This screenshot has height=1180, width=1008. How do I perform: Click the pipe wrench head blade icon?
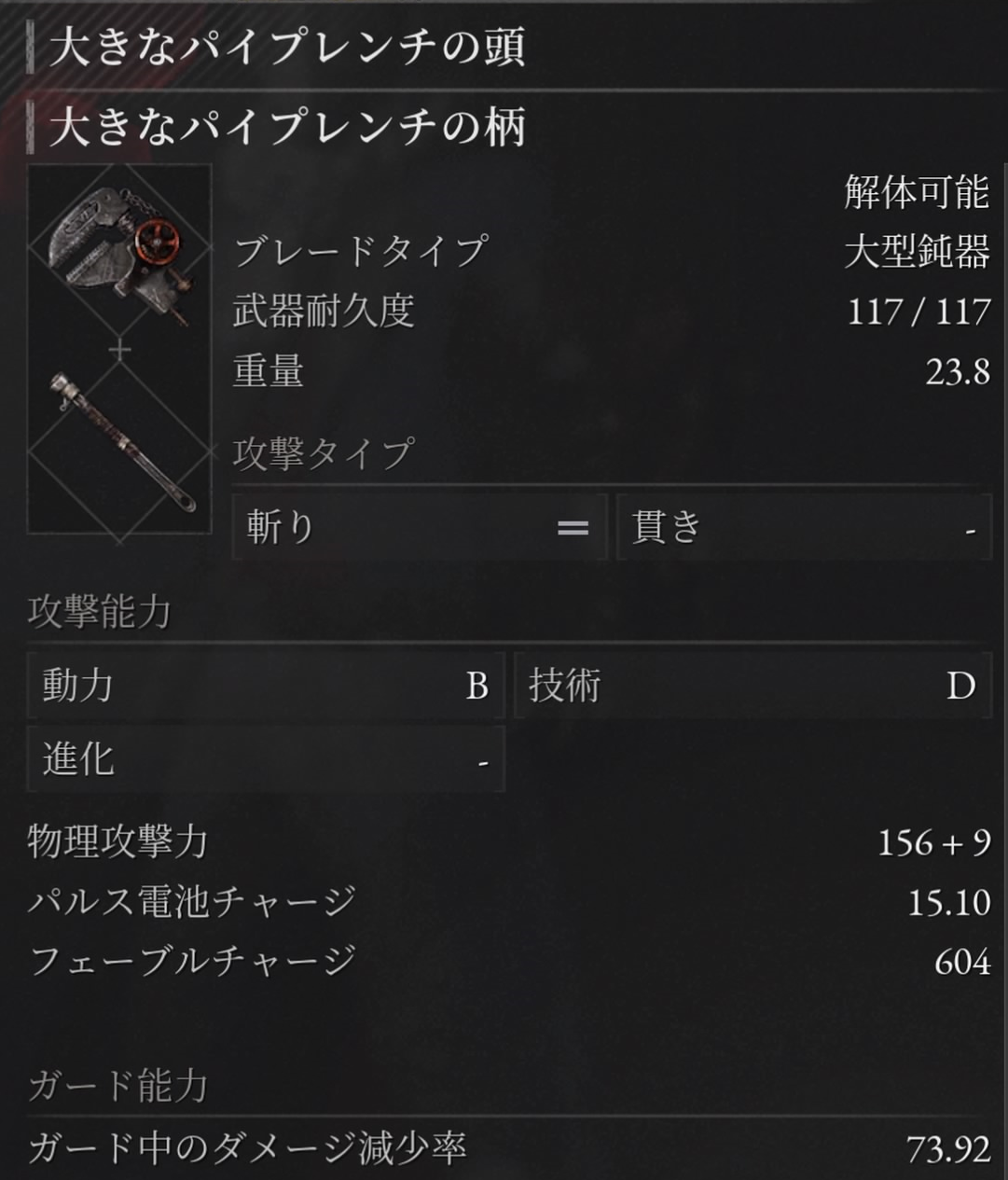coord(120,249)
